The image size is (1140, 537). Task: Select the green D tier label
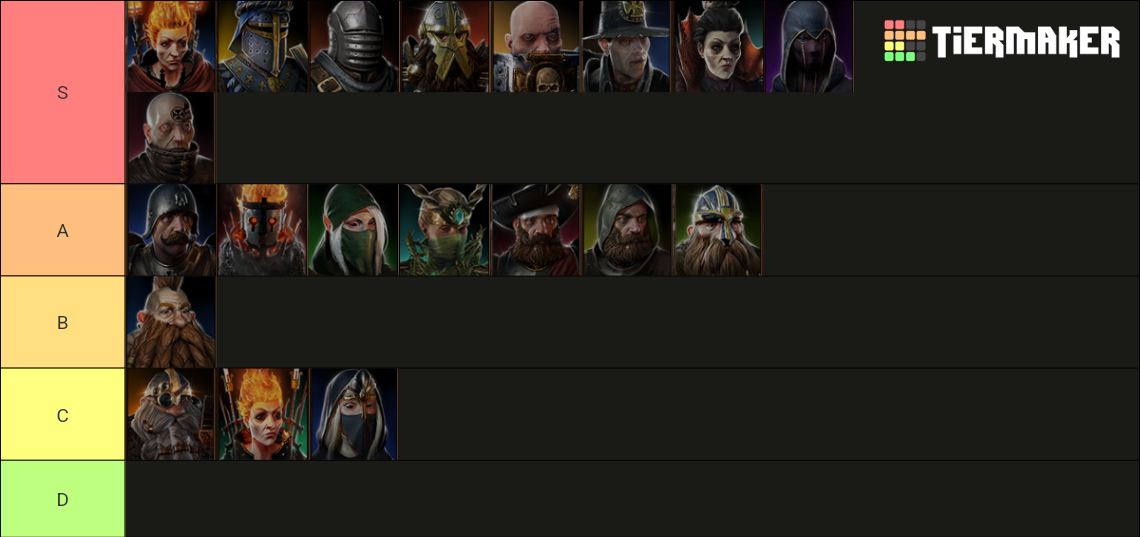tap(63, 499)
